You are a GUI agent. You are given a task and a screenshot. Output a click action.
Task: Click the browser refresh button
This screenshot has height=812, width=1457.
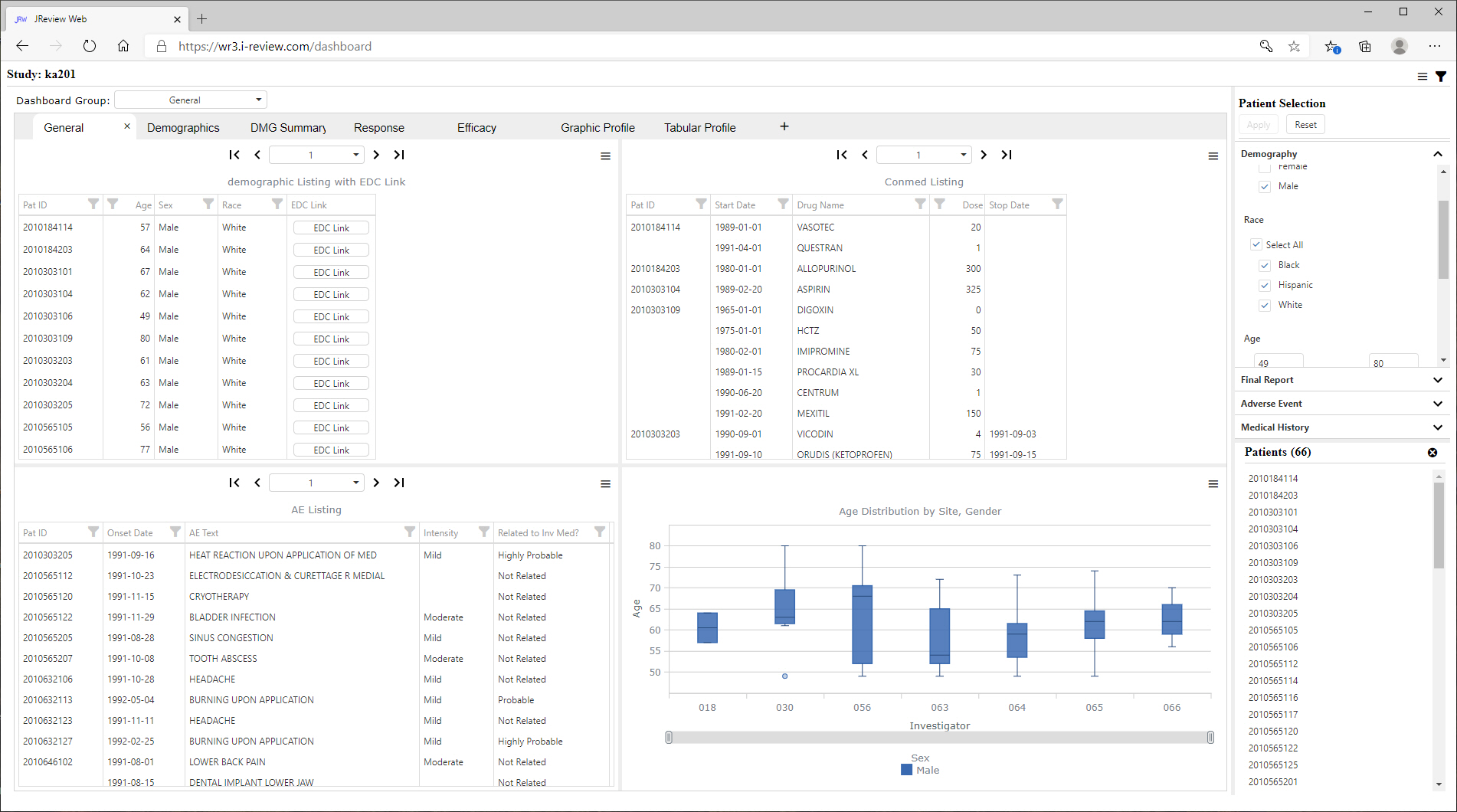point(90,46)
